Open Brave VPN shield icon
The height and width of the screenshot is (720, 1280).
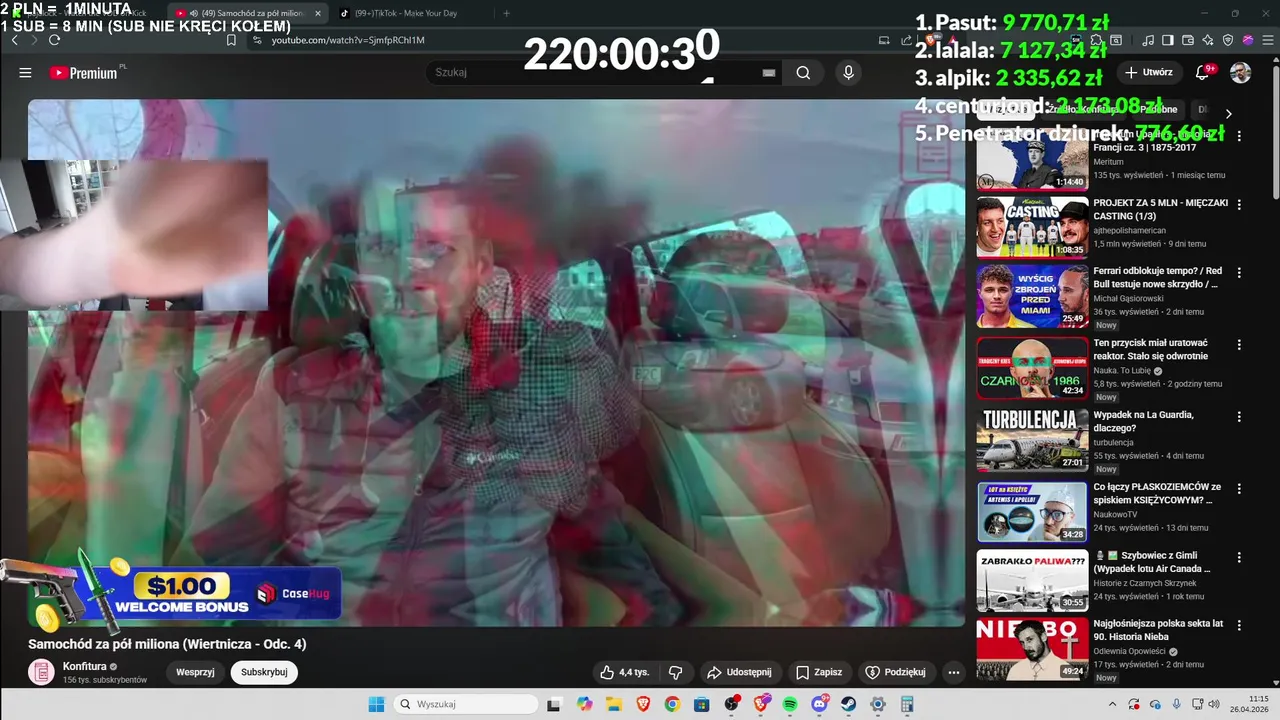click(1228, 40)
